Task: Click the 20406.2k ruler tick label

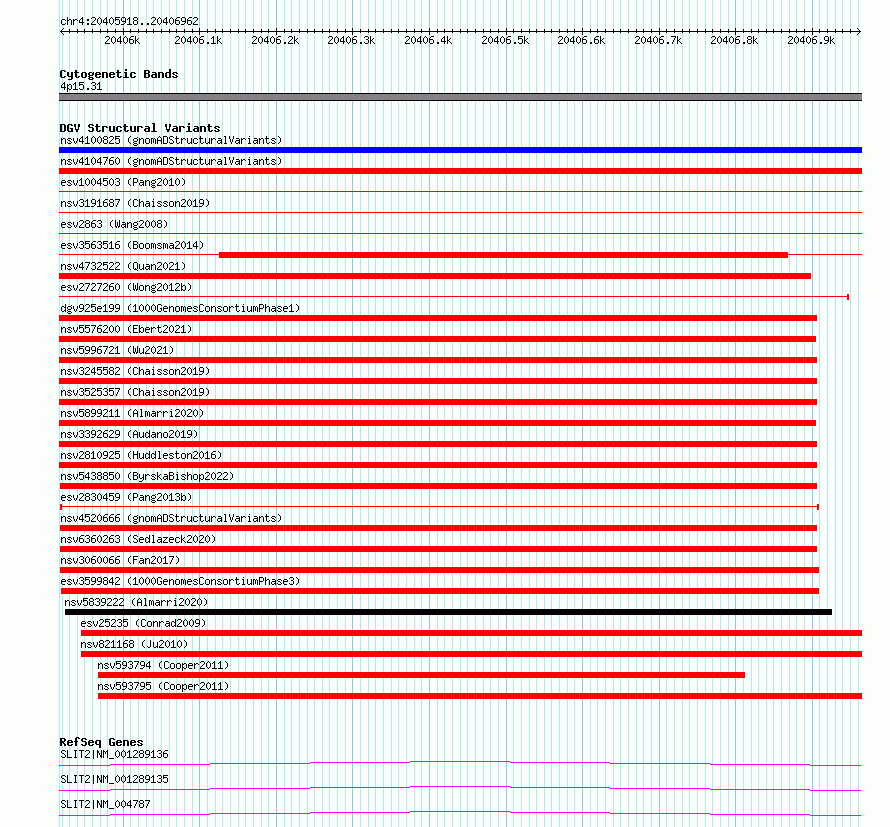Action: point(275,40)
